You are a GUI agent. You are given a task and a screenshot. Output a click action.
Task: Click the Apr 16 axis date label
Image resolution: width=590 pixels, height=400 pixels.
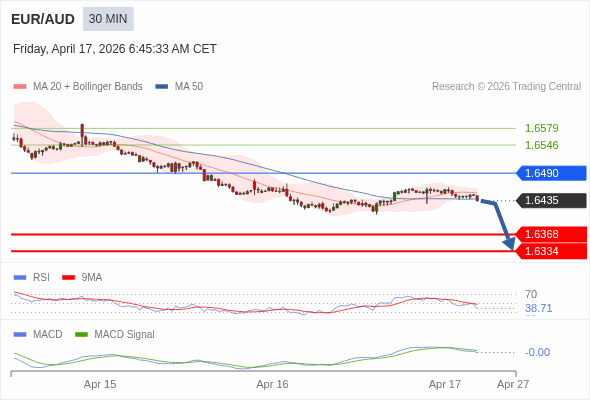(272, 385)
